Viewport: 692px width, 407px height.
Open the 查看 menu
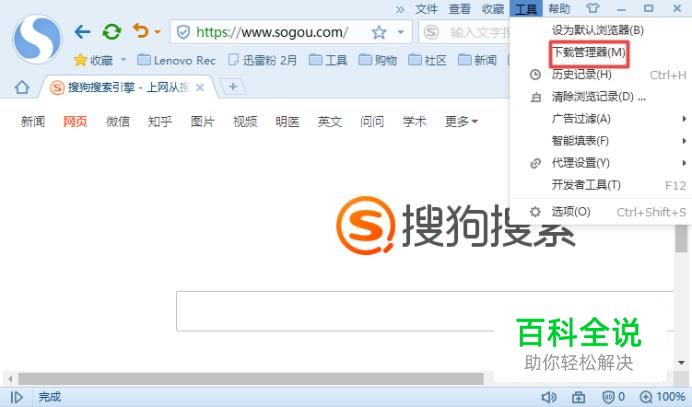coord(459,9)
